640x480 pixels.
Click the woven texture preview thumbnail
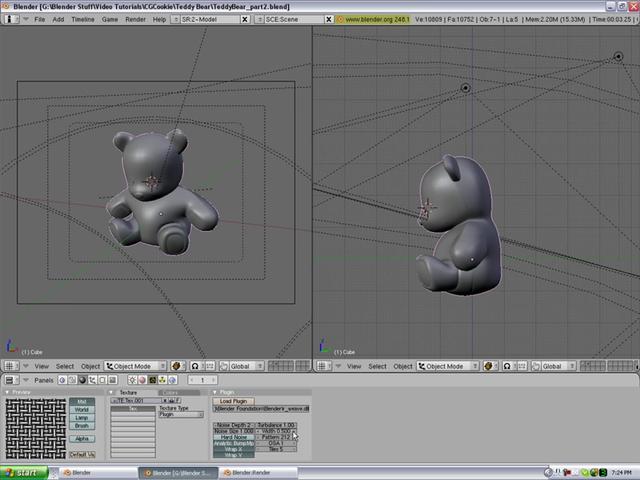click(x=36, y=429)
